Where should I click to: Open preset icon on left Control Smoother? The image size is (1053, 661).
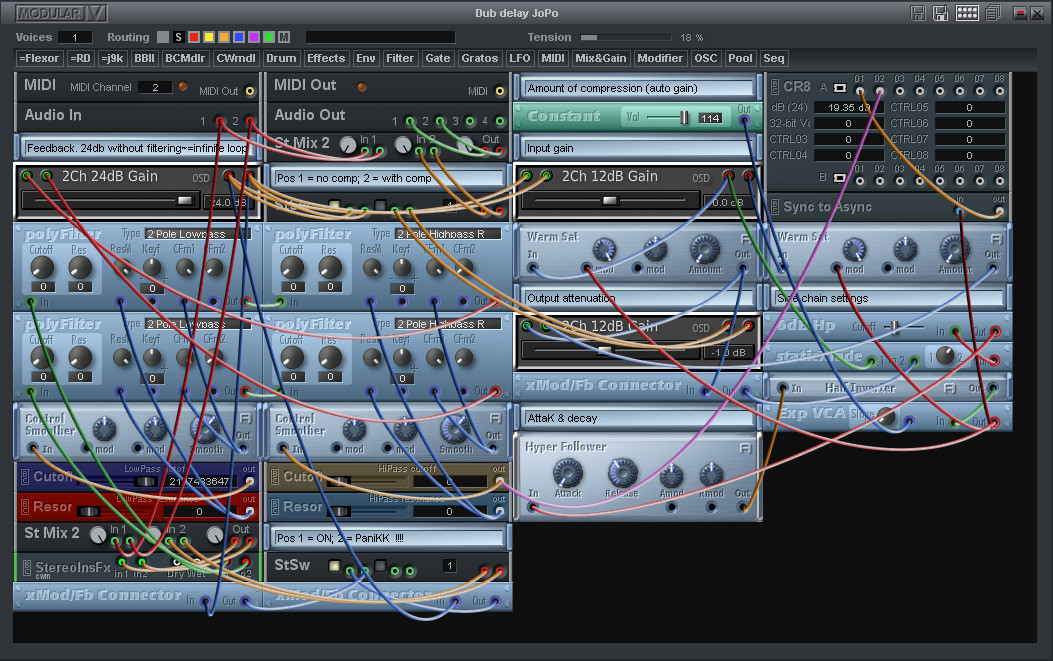tap(245, 418)
